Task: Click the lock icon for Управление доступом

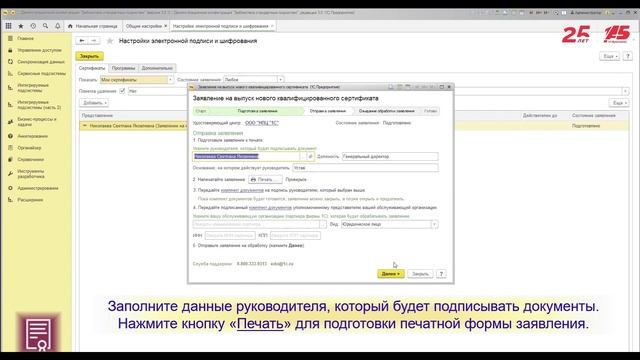Action: point(10,50)
